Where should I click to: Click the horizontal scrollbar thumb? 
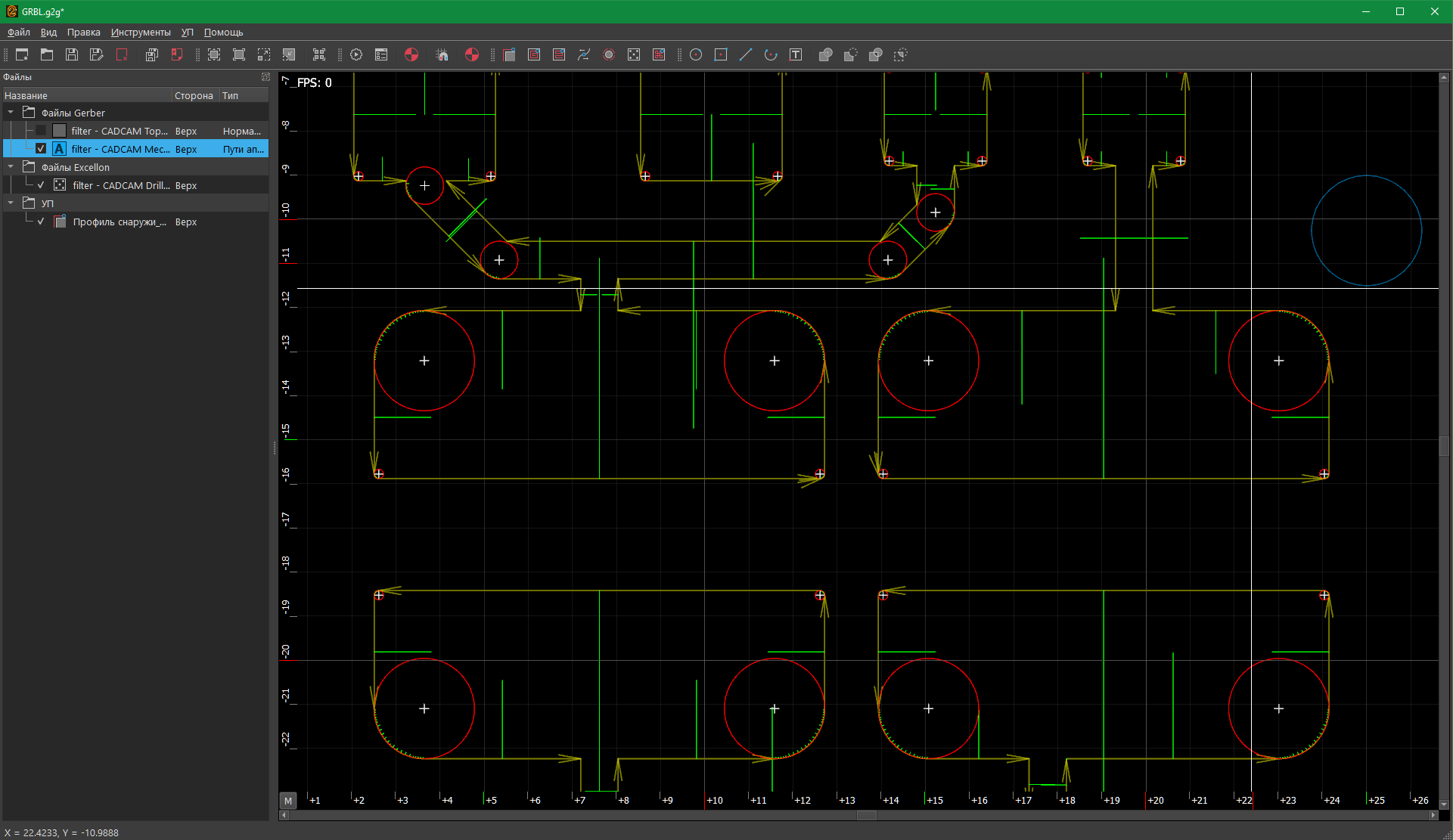tap(866, 816)
